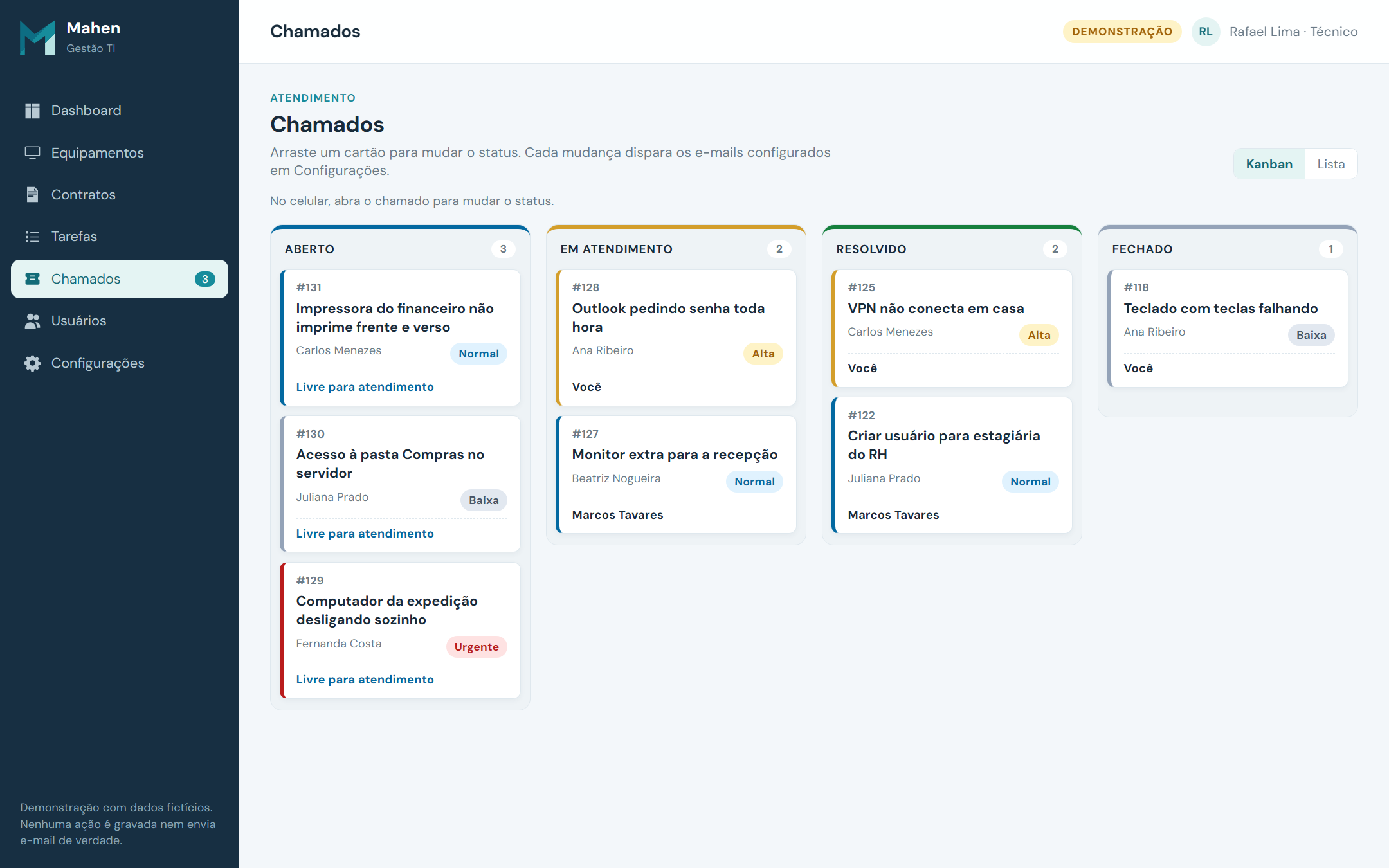Click assignee 'Você' on ticket #128
Screen dimensions: 1389x868
click(586, 387)
